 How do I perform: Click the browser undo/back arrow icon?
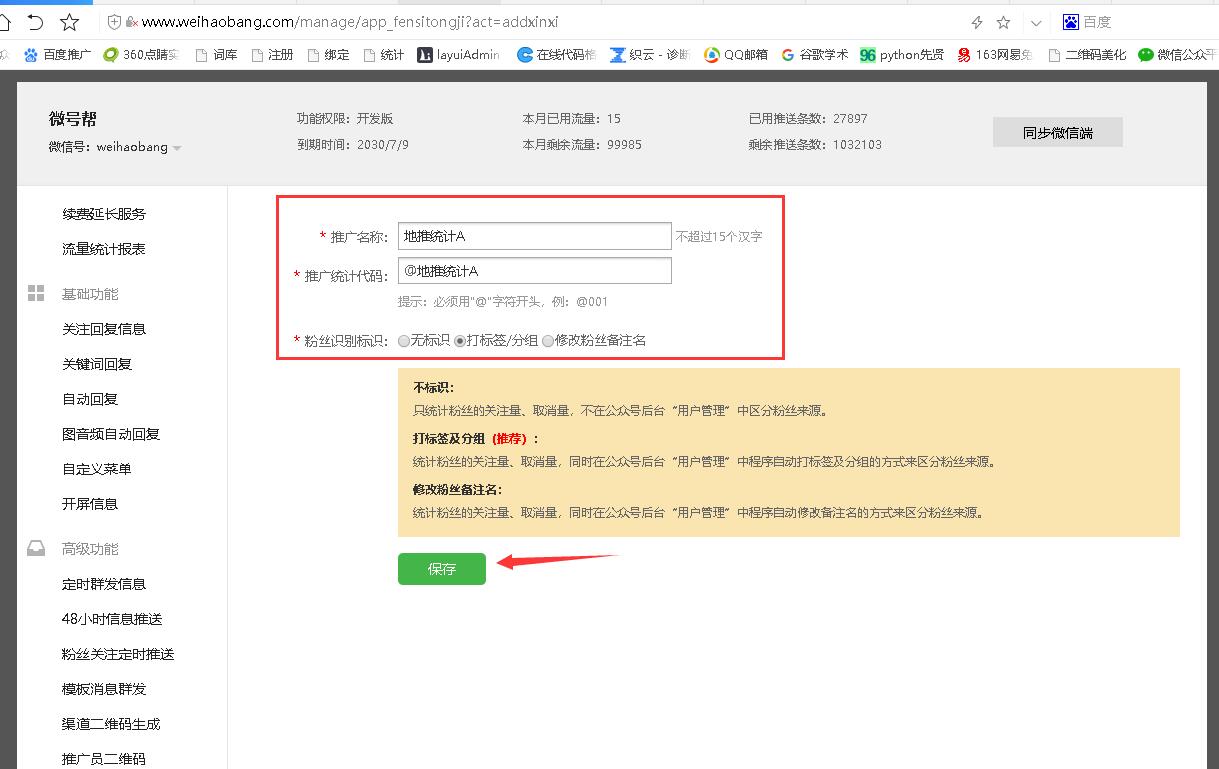35,22
